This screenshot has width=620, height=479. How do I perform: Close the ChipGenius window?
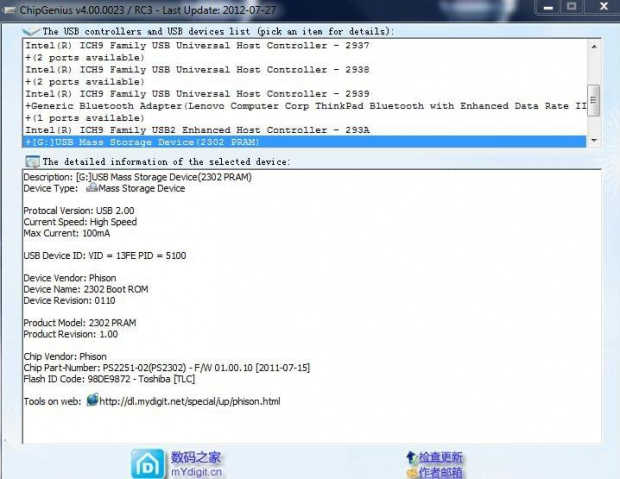click(x=603, y=7)
